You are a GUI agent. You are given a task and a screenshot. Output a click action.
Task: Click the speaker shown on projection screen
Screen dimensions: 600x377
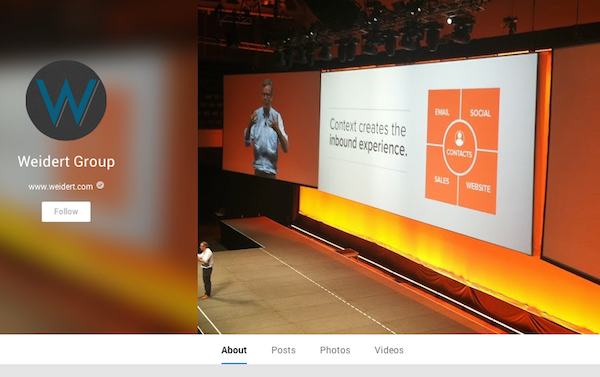pyautogui.click(x=266, y=128)
